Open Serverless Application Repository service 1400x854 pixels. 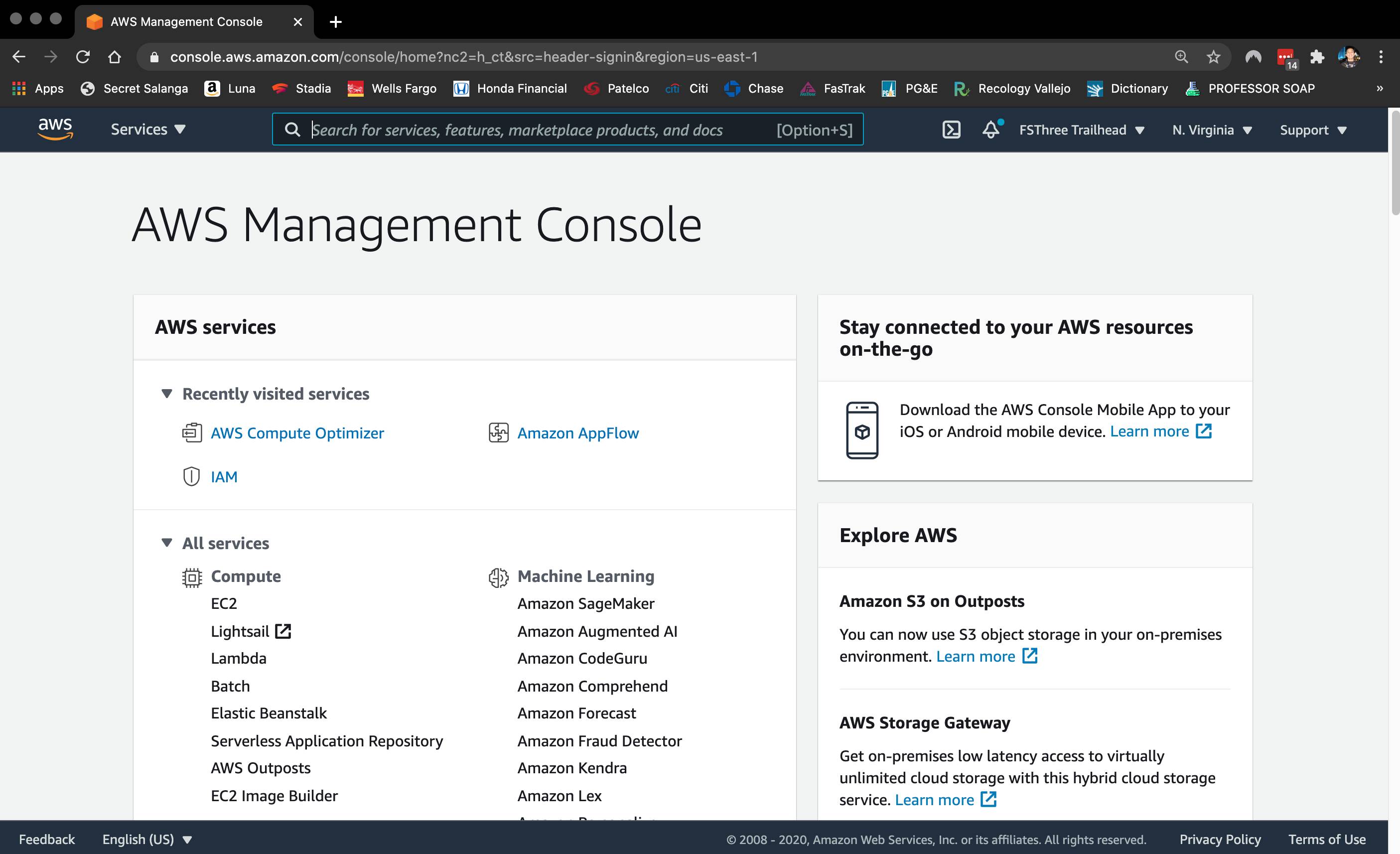pyautogui.click(x=327, y=741)
